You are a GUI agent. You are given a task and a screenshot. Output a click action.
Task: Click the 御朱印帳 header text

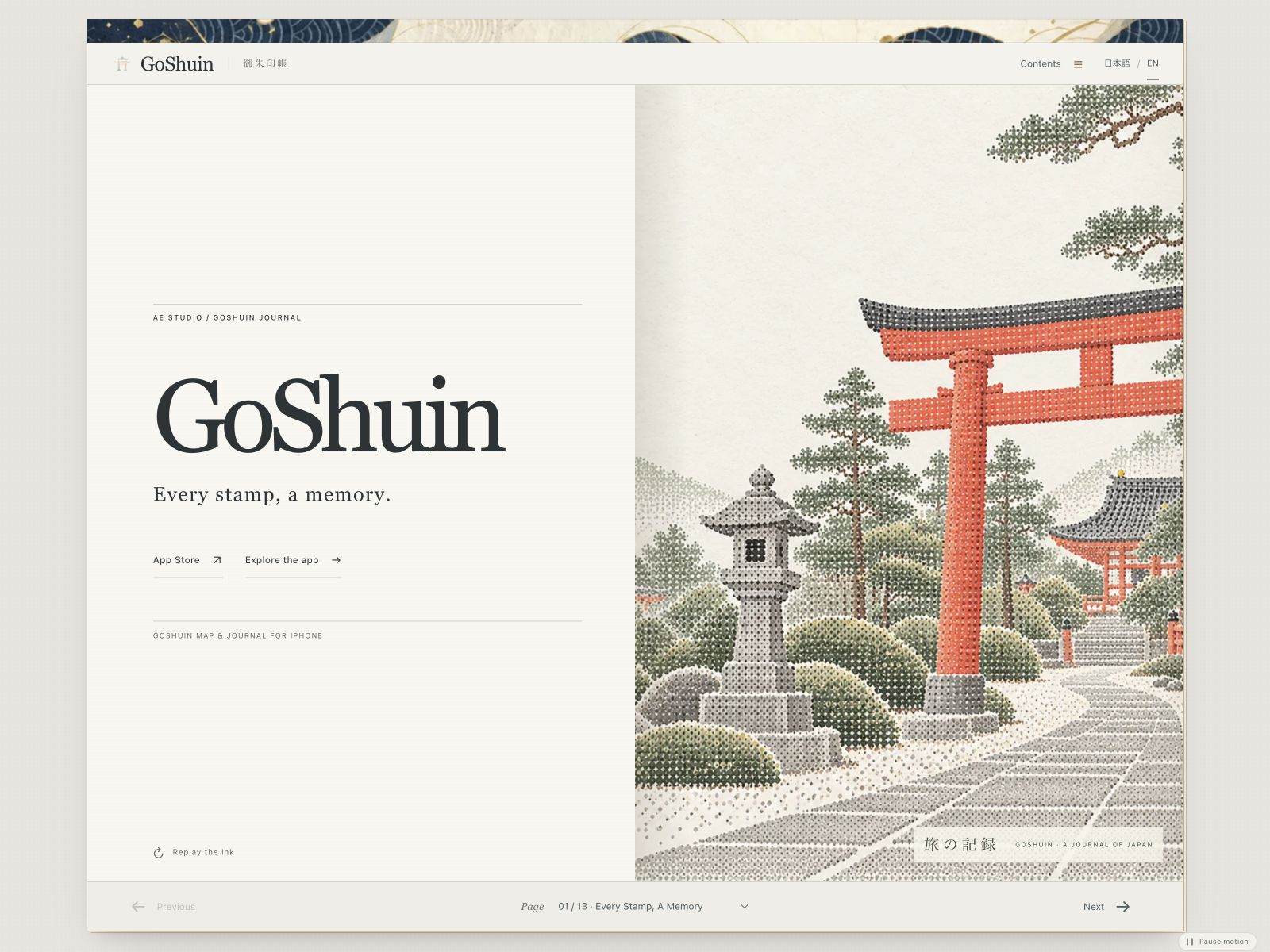pyautogui.click(x=265, y=63)
